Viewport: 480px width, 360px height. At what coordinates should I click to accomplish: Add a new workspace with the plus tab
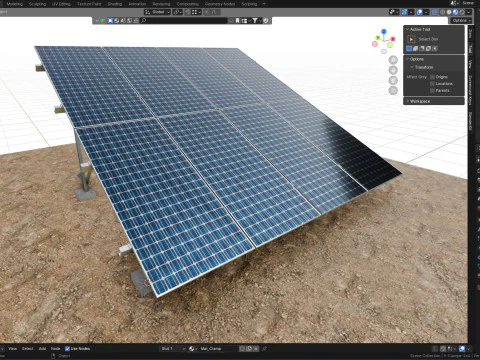click(264, 4)
